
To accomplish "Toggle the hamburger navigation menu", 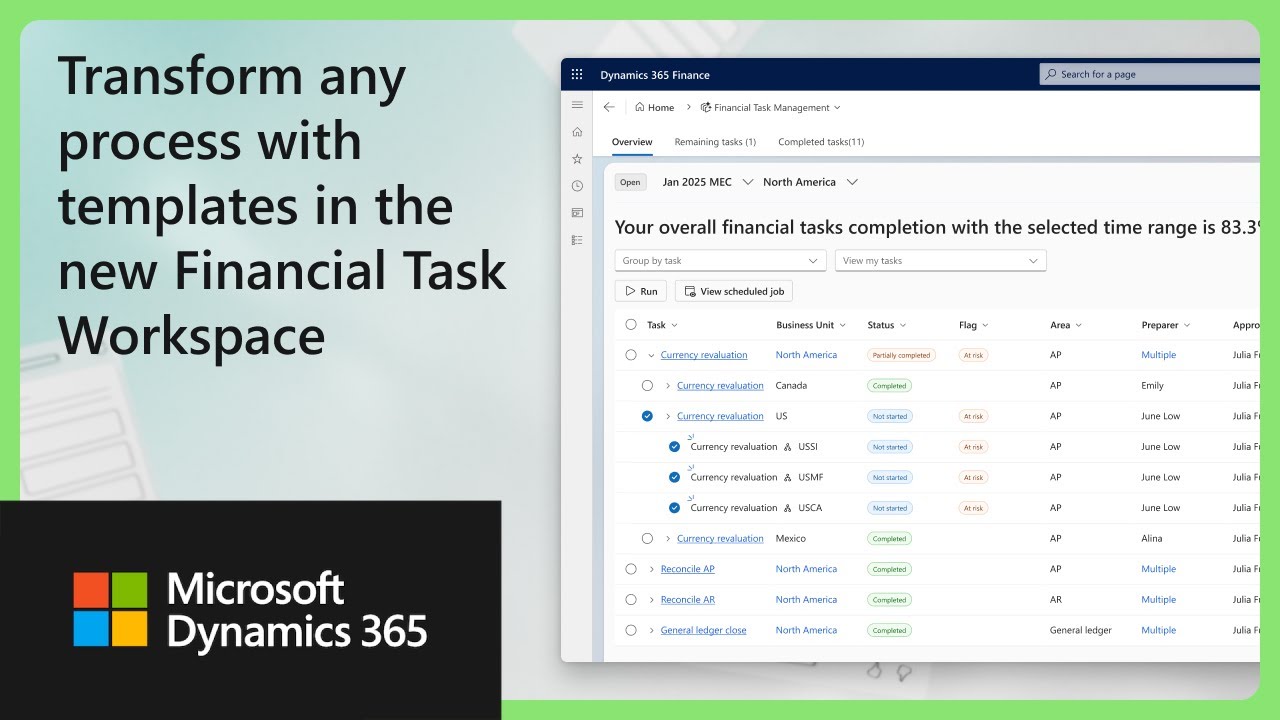I will pos(577,105).
